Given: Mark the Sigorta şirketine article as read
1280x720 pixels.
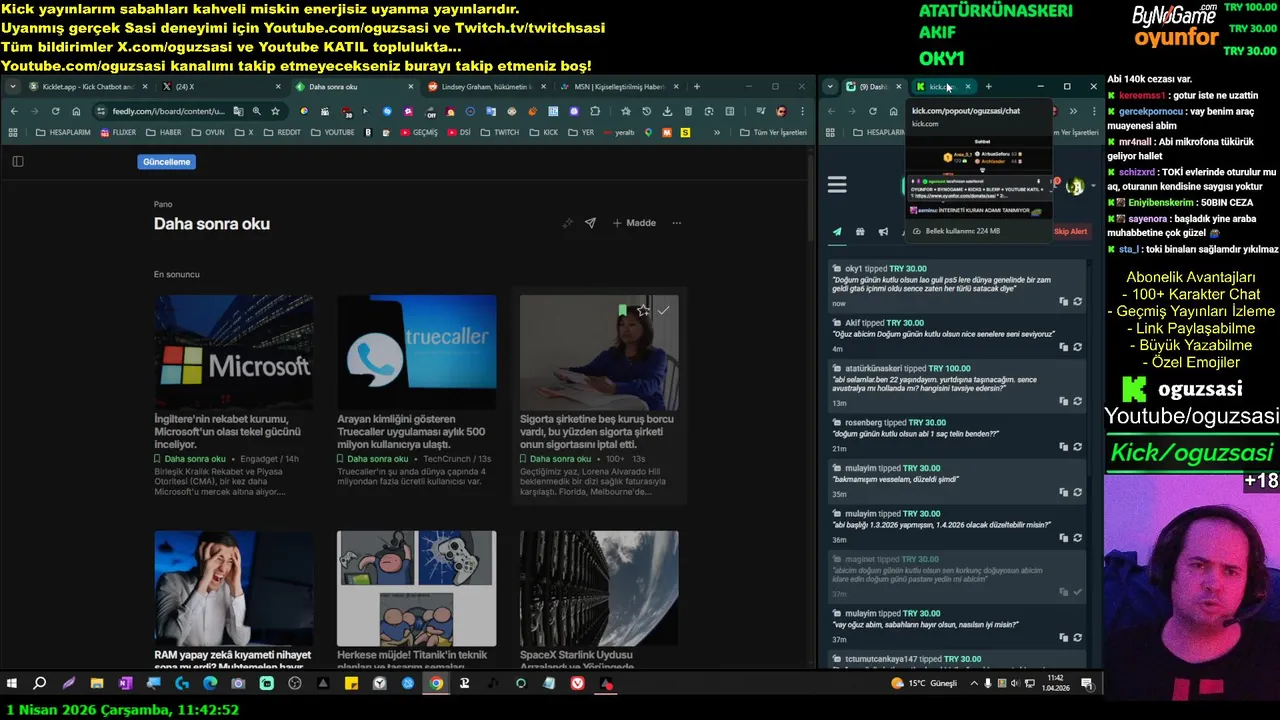Looking at the screenshot, I should pos(663,311).
